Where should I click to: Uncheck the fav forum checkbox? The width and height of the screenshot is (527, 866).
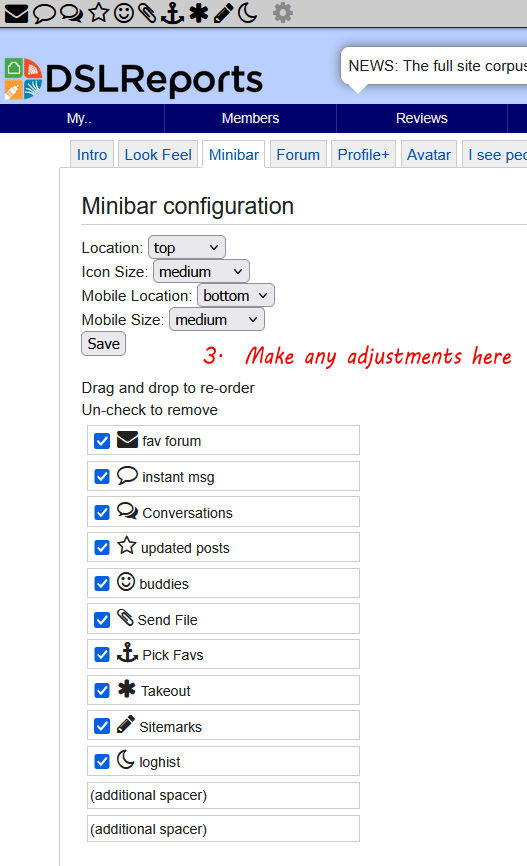(102, 441)
